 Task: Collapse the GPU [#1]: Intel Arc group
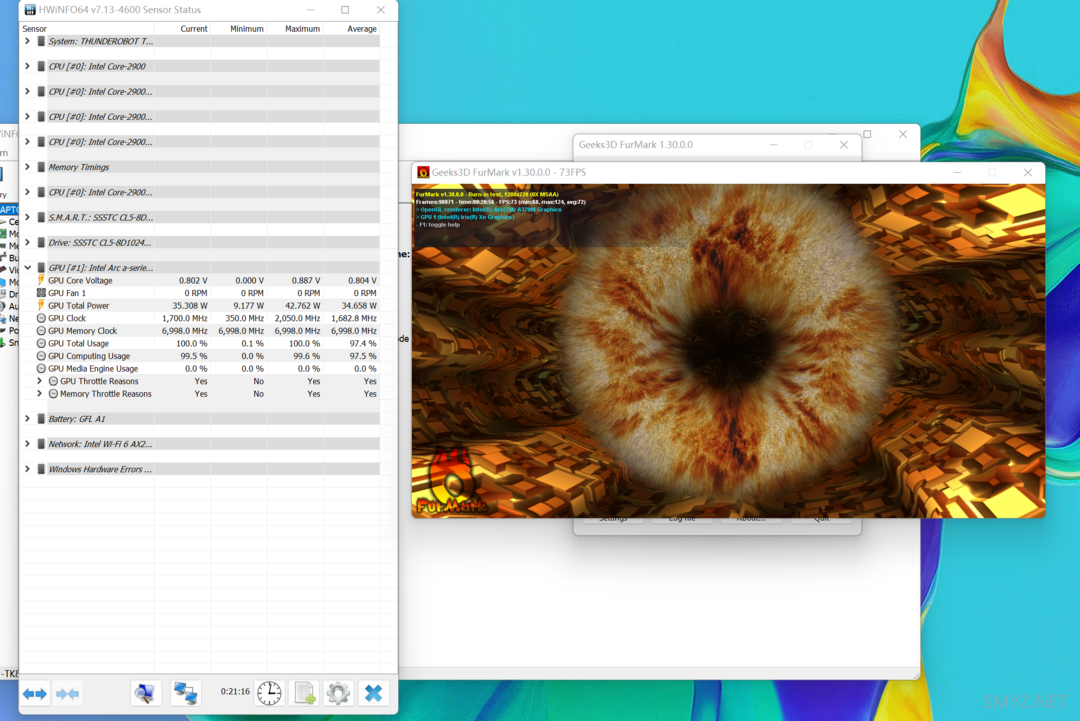point(27,267)
